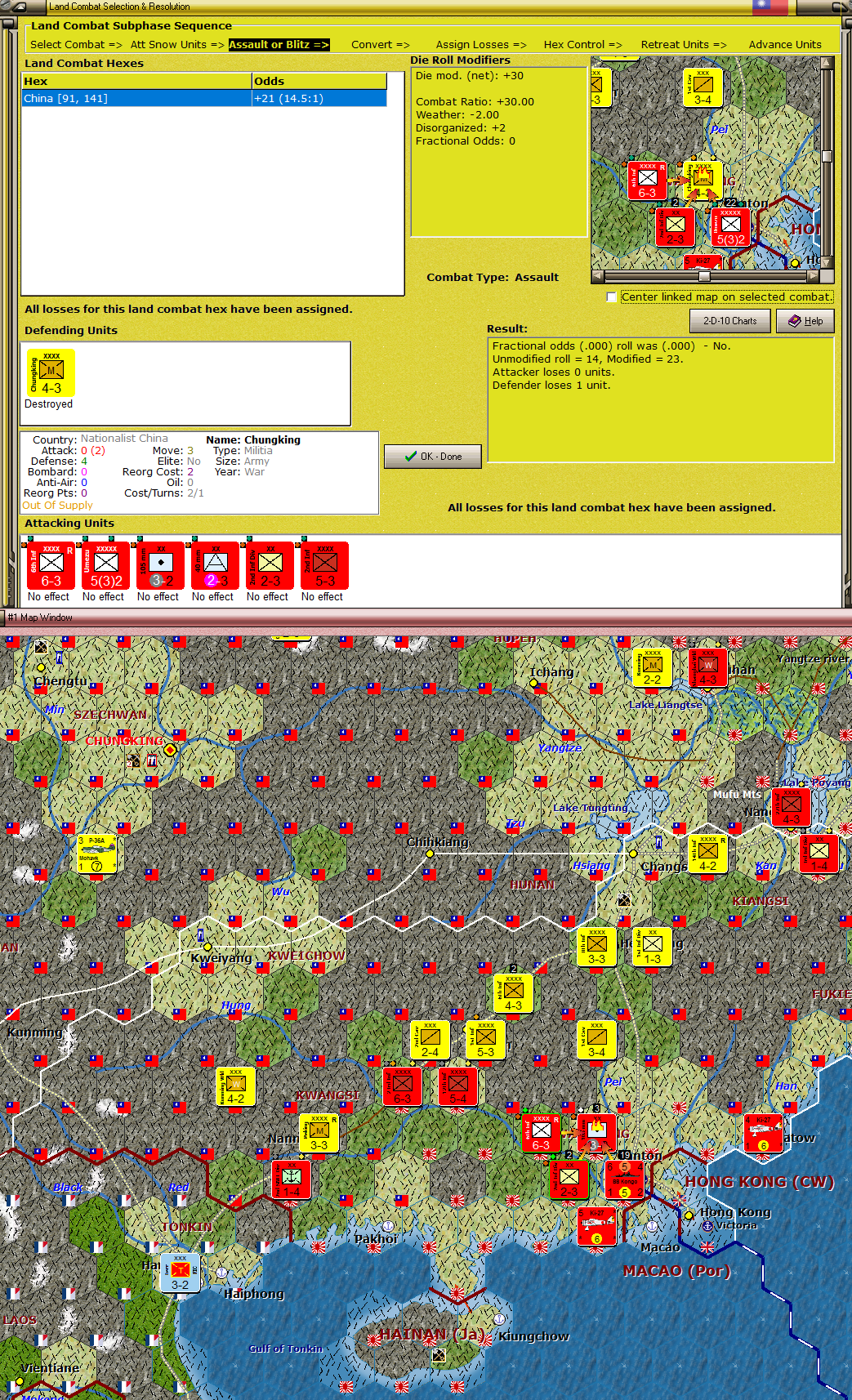Image resolution: width=852 pixels, height=1400 pixels.
Task: Click the mini-map horizontal scrollbar thumb
Action: [x=704, y=276]
